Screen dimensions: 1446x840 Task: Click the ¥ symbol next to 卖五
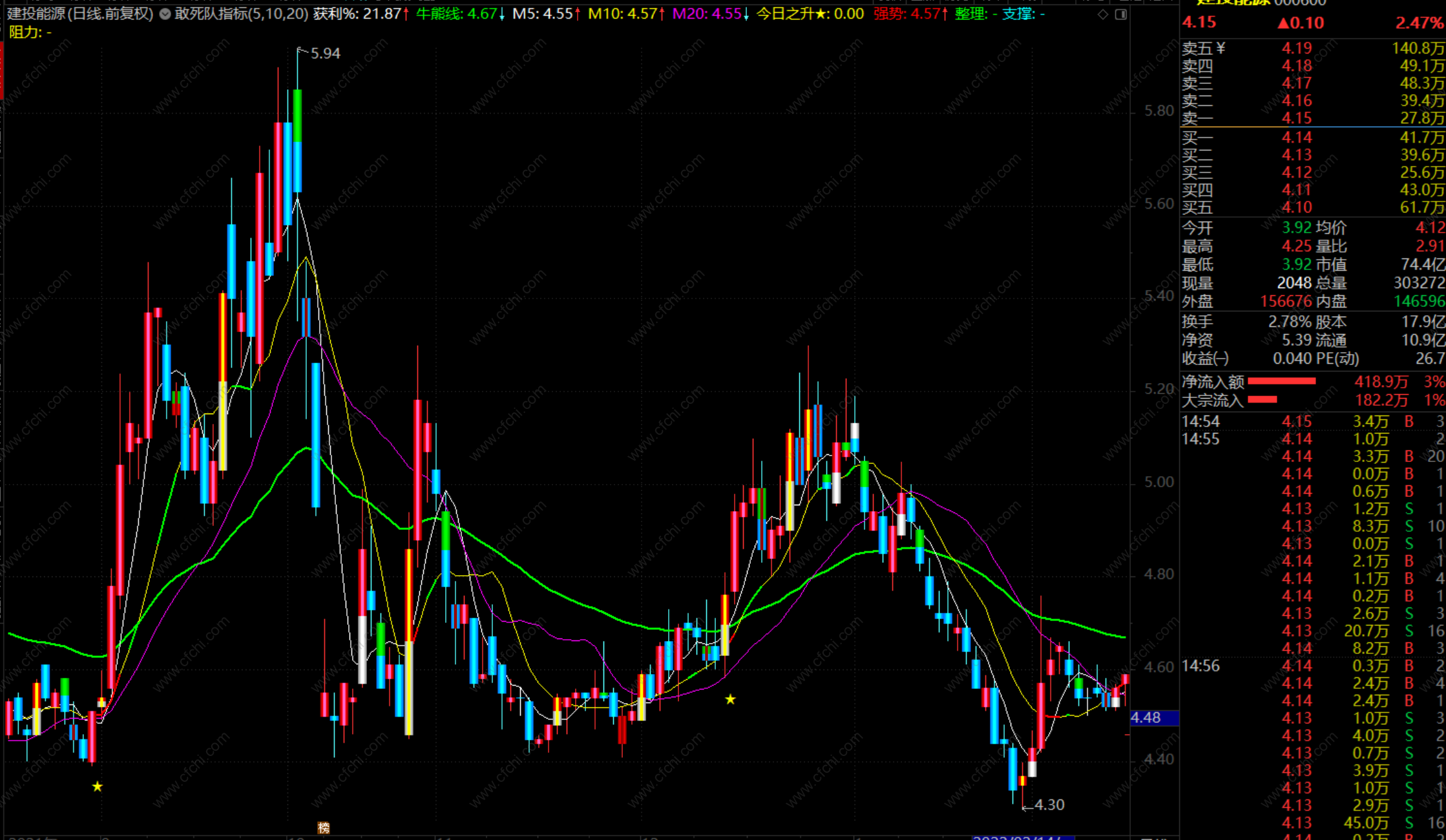1221,48
